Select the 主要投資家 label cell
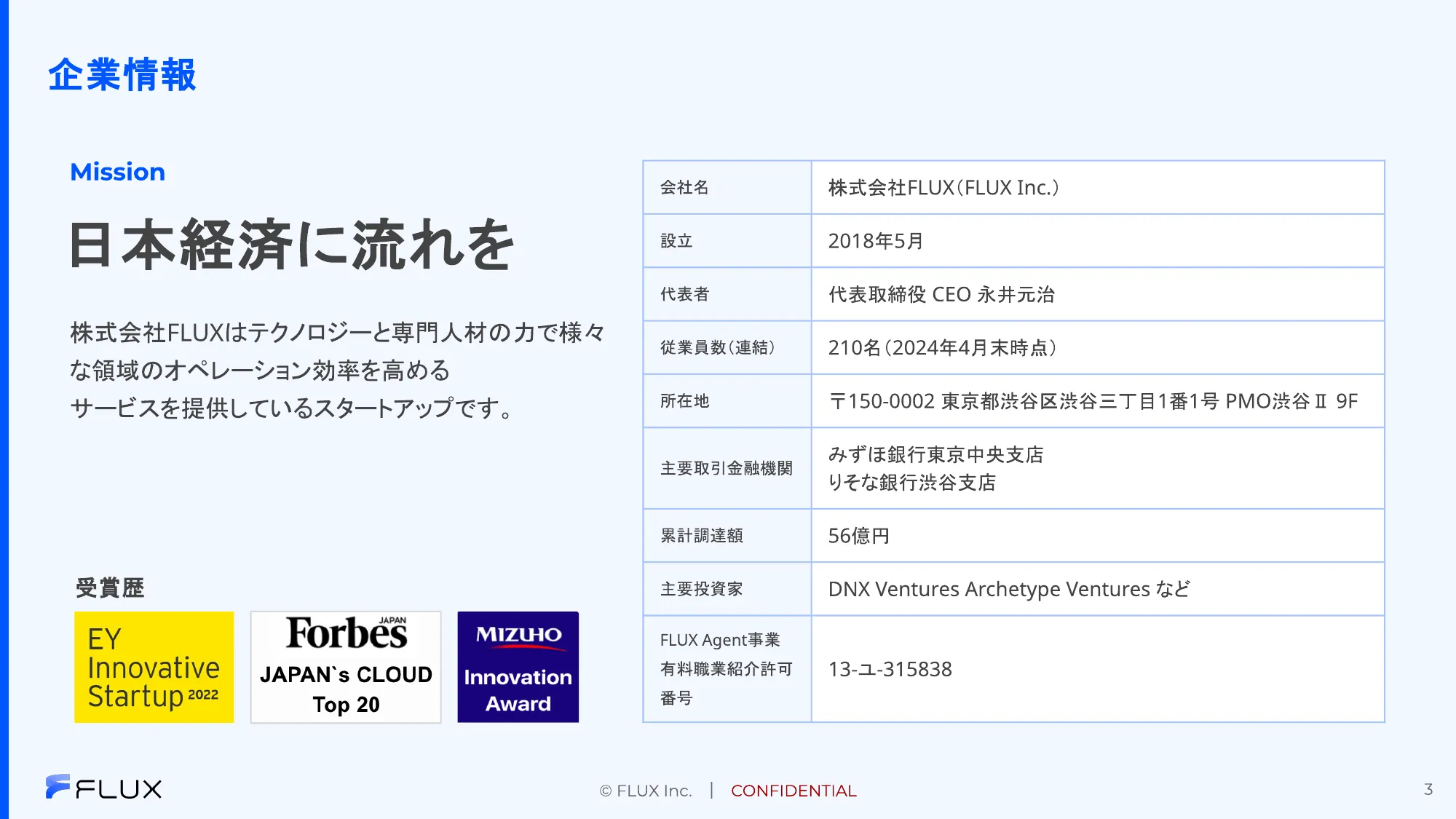The width and height of the screenshot is (1456, 819). pos(727,589)
